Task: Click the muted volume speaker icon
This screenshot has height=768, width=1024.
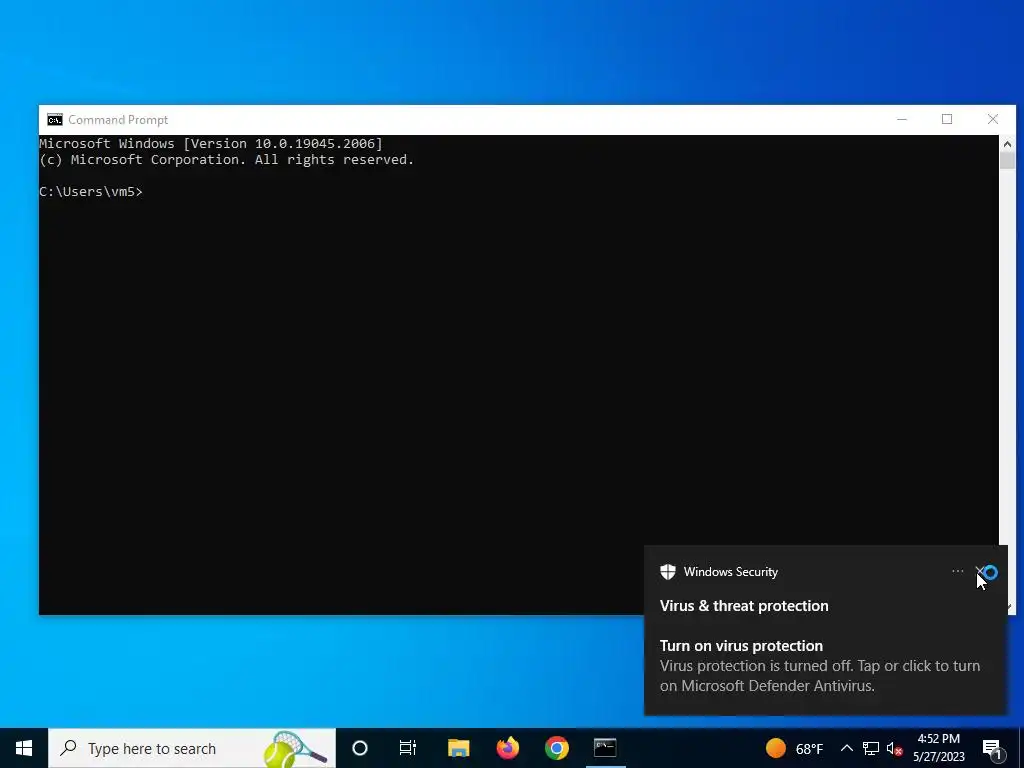Action: tap(895, 748)
